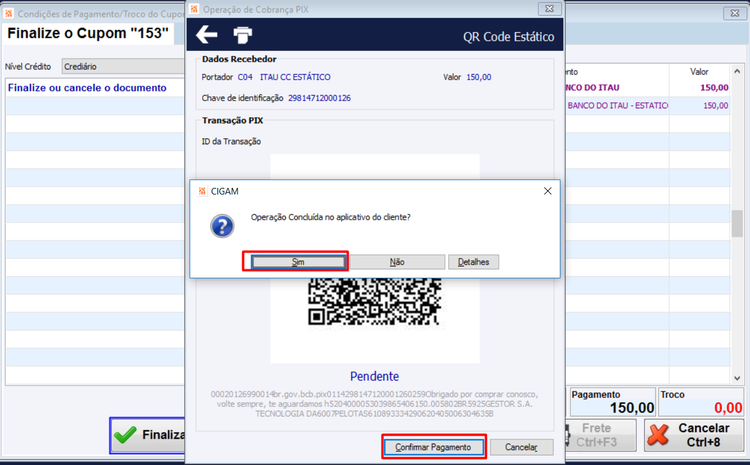Click the Frete Ctrl+F3 button
Screen dimensions: 750x465
click(x=600, y=435)
